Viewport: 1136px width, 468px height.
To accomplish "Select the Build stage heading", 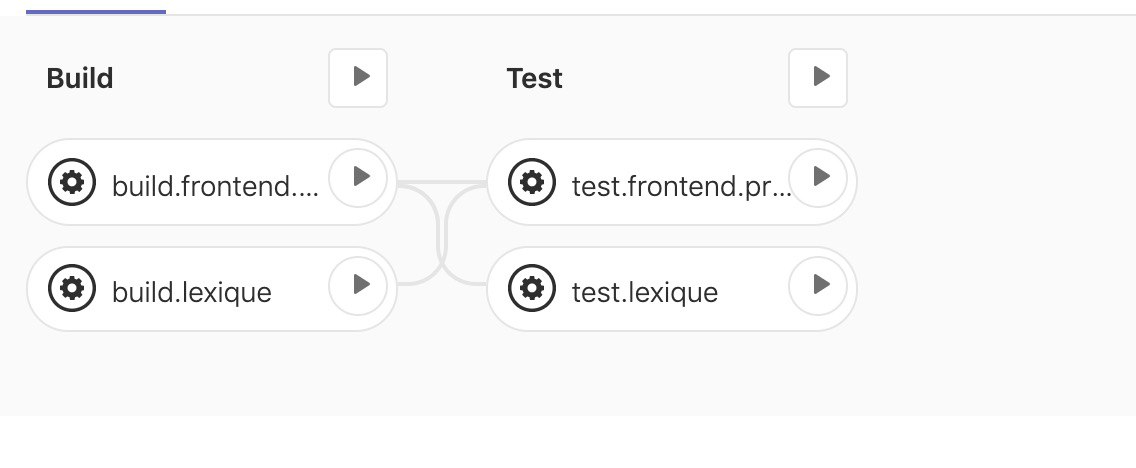I will 80,78.
